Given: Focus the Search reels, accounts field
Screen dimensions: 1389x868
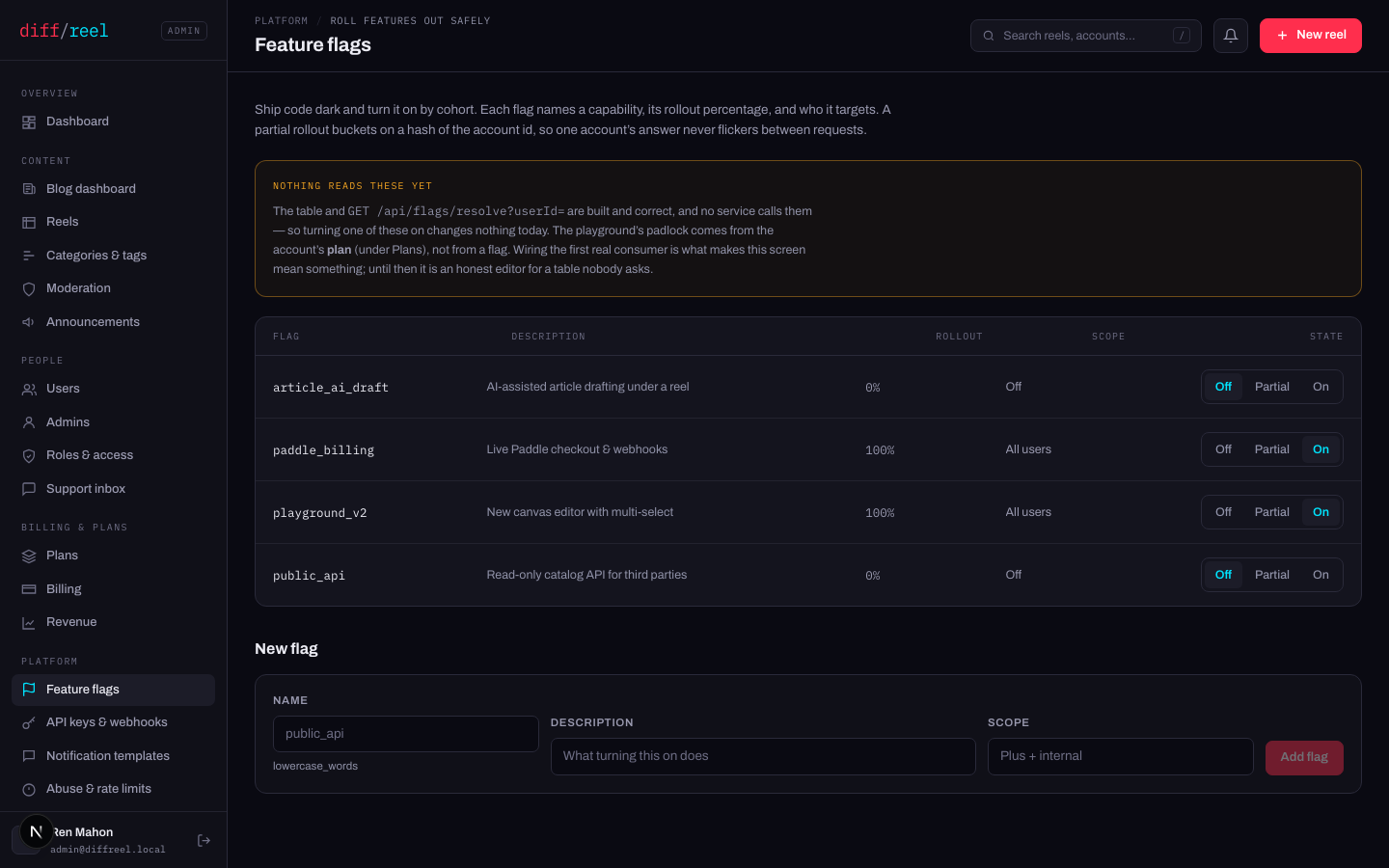Looking at the screenshot, I should (x=1085, y=36).
